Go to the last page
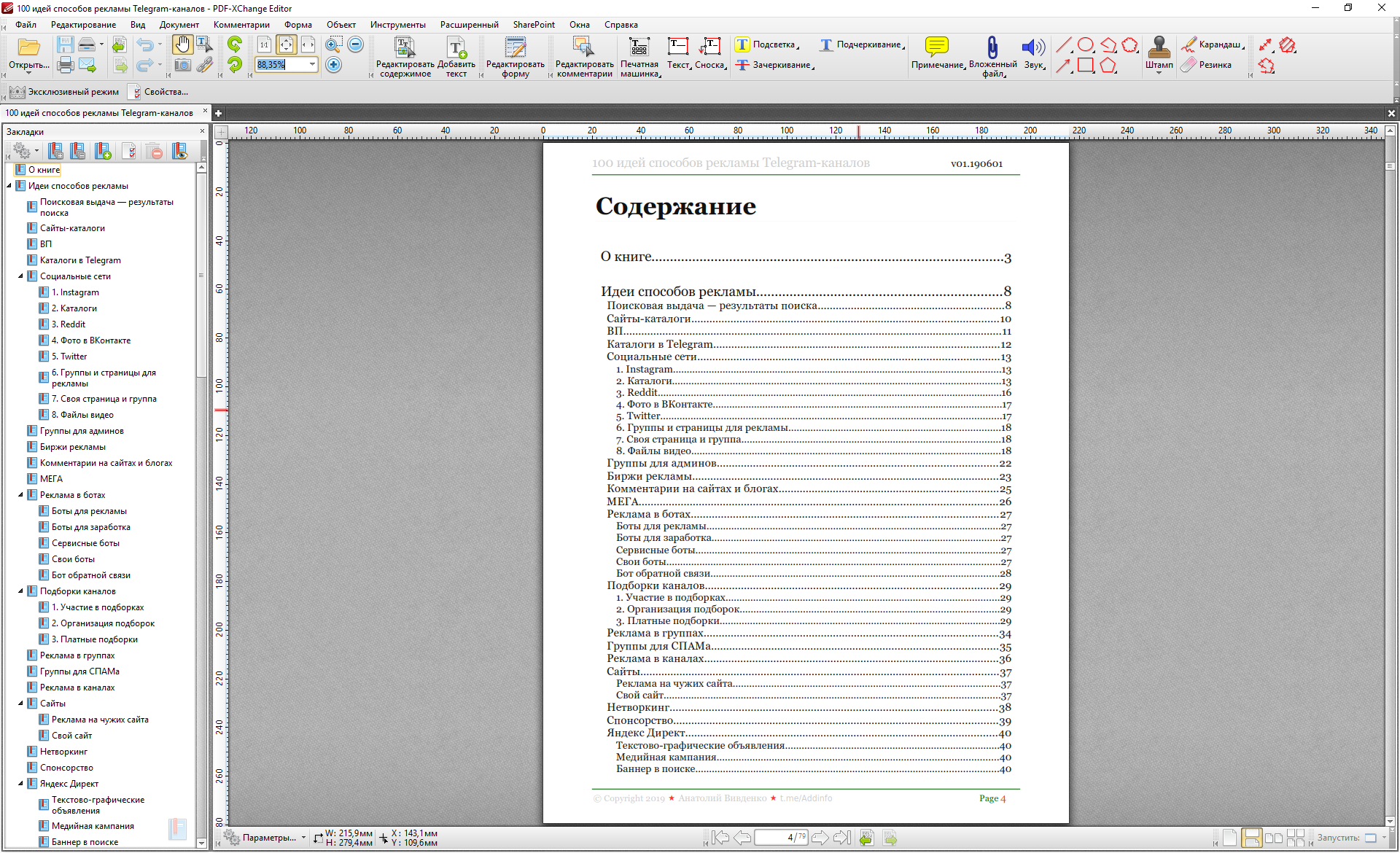Screen dimensions: 1400x853 [841, 838]
